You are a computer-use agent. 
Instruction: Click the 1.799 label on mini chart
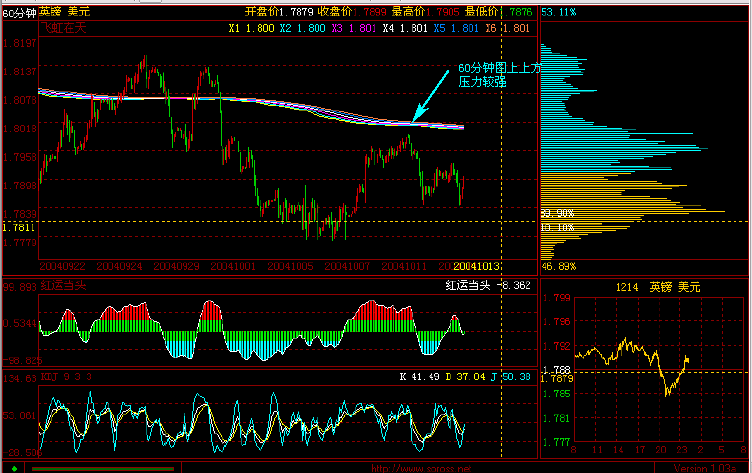click(x=557, y=298)
